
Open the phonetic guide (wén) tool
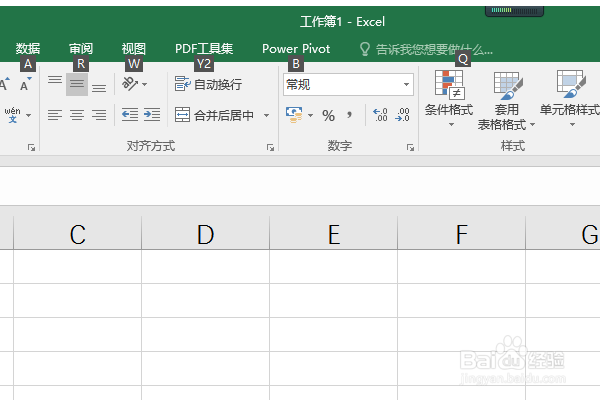12,114
